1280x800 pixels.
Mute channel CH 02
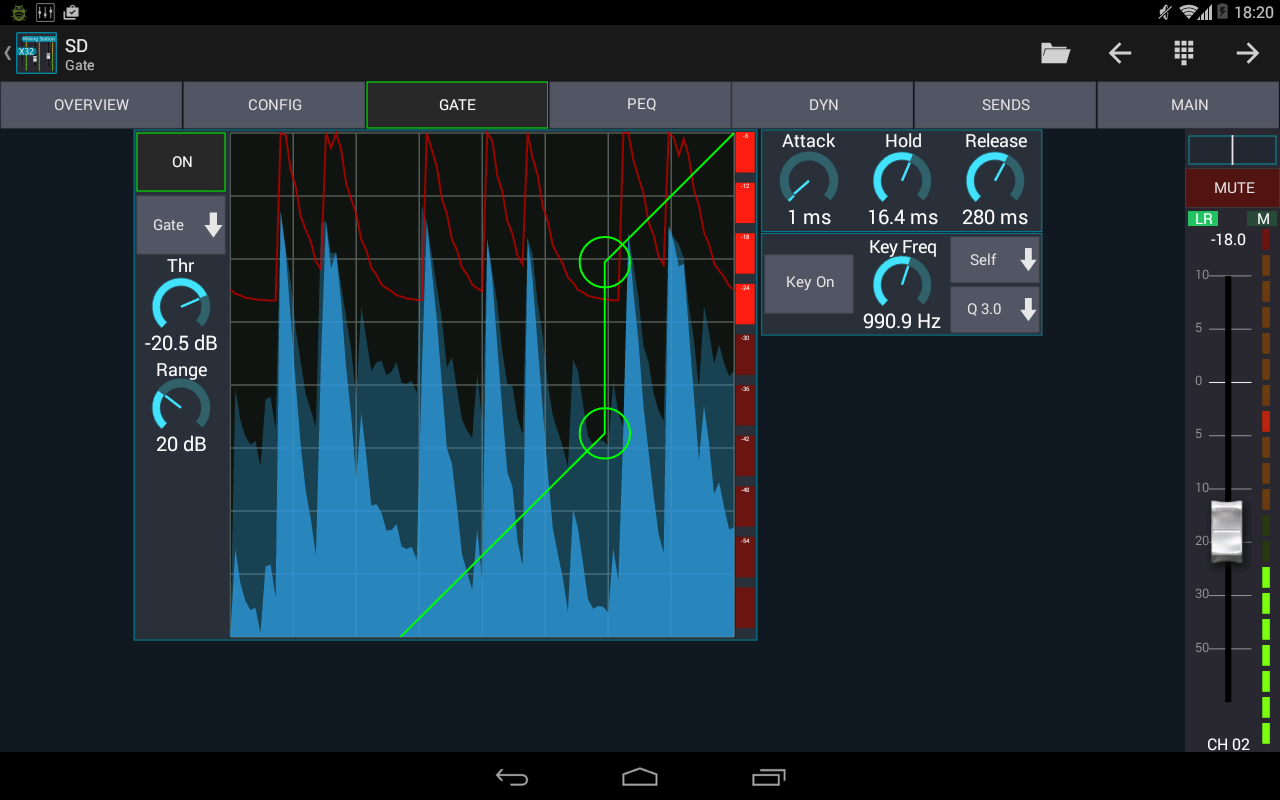[1231, 187]
